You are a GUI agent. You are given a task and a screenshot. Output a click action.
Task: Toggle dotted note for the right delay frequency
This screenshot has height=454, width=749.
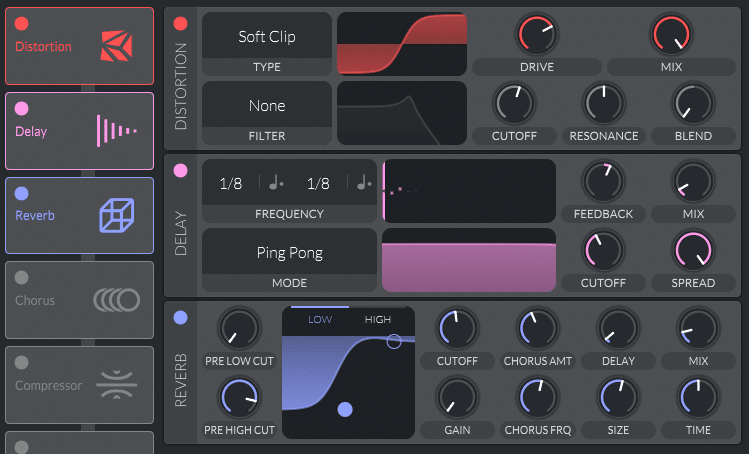[x=364, y=183]
